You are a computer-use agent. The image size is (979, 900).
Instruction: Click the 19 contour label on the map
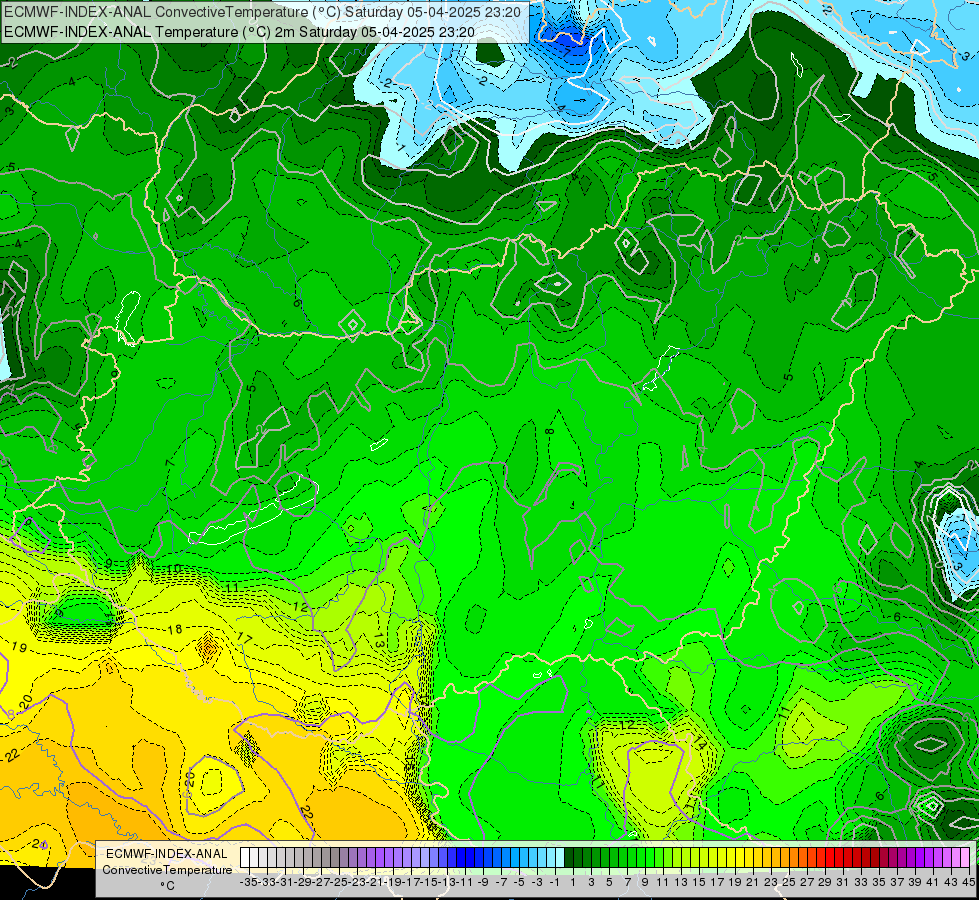(x=19, y=647)
